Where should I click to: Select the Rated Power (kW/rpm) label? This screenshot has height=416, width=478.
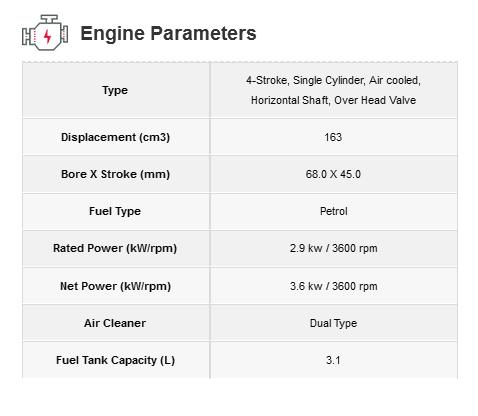115,248
